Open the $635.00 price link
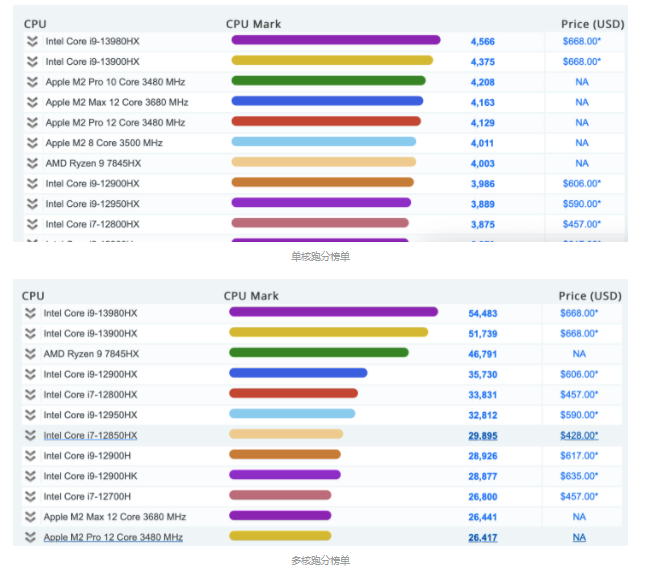Viewport: 649px width, 573px height. tap(579, 476)
